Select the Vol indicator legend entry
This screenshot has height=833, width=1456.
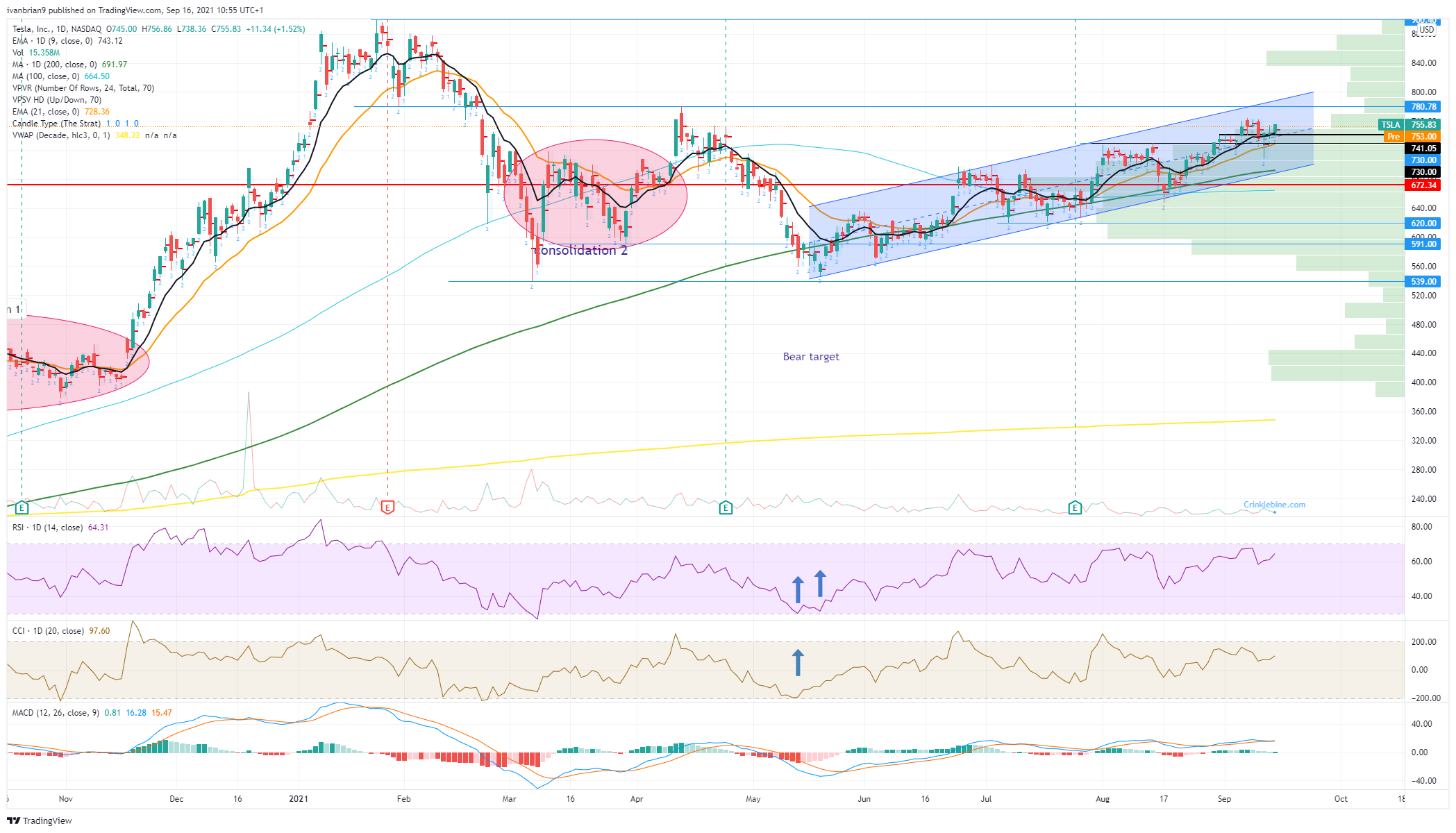18,53
